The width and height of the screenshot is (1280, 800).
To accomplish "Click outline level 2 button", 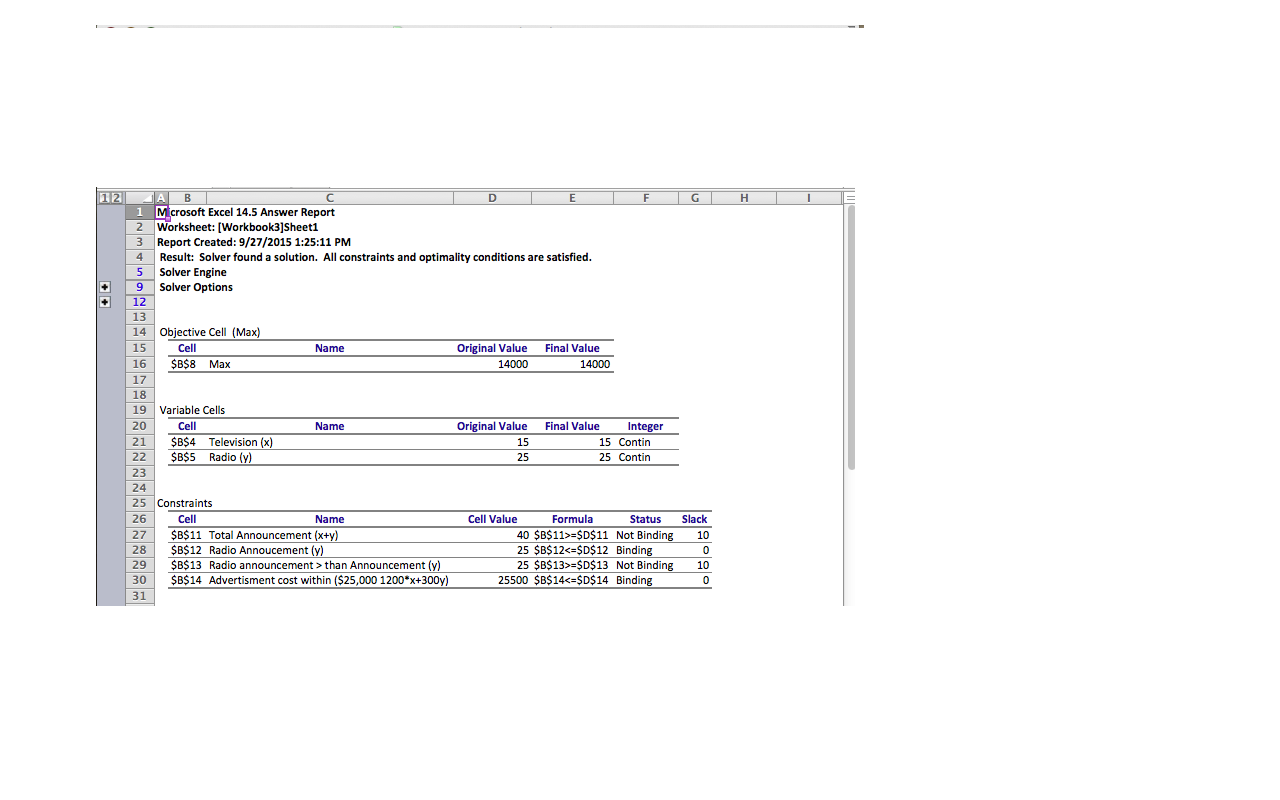I will point(116,198).
